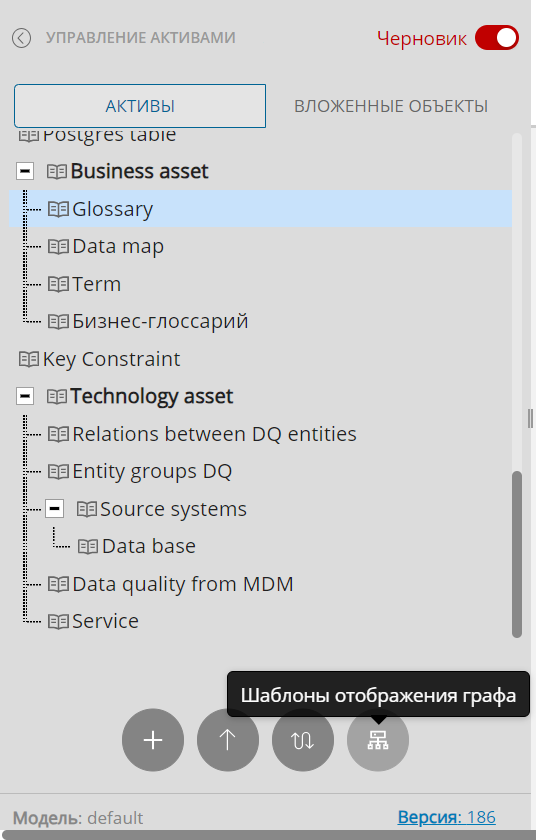Click the book icon beside Service
Image resolution: width=536 pixels, height=840 pixels.
[x=58, y=621]
